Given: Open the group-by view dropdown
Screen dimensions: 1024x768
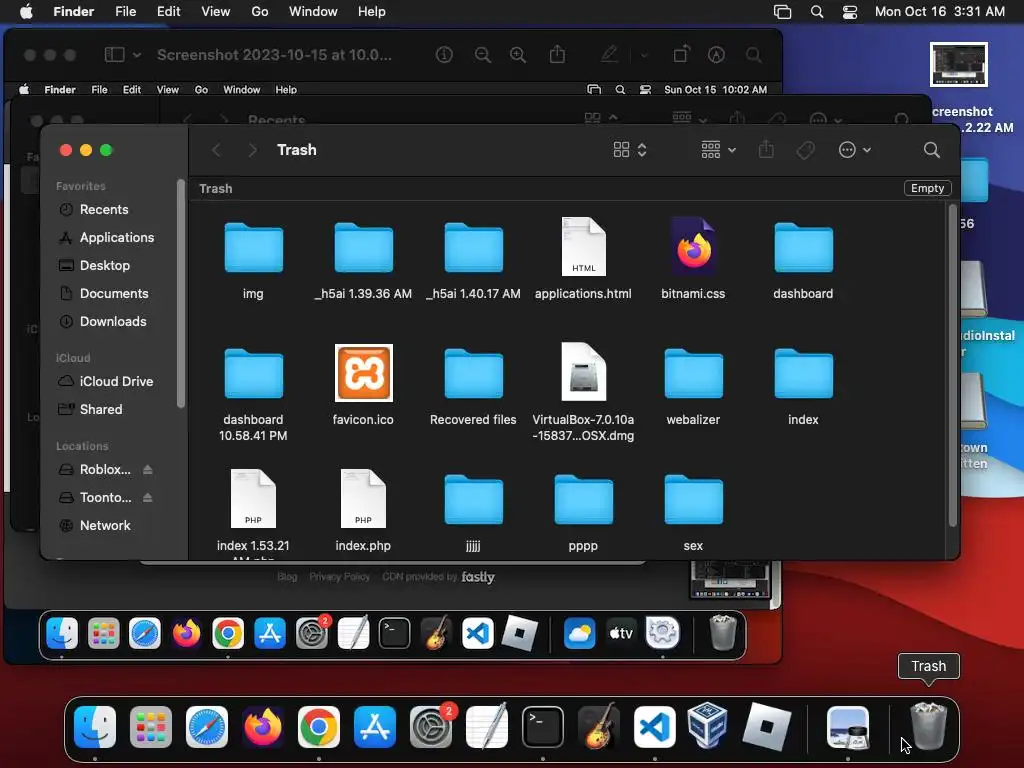Looking at the screenshot, I should [718, 150].
